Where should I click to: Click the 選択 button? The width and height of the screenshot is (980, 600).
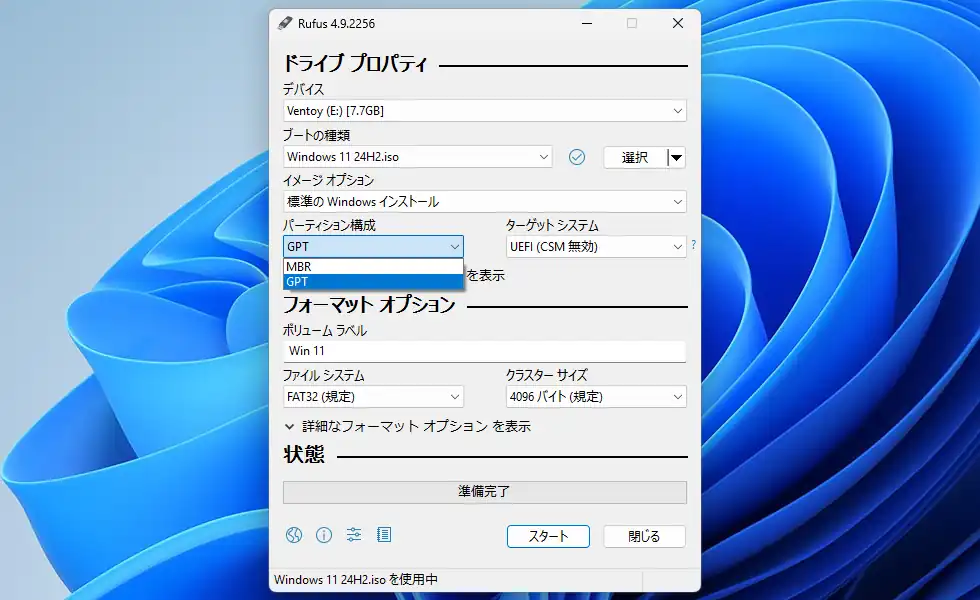click(635, 158)
